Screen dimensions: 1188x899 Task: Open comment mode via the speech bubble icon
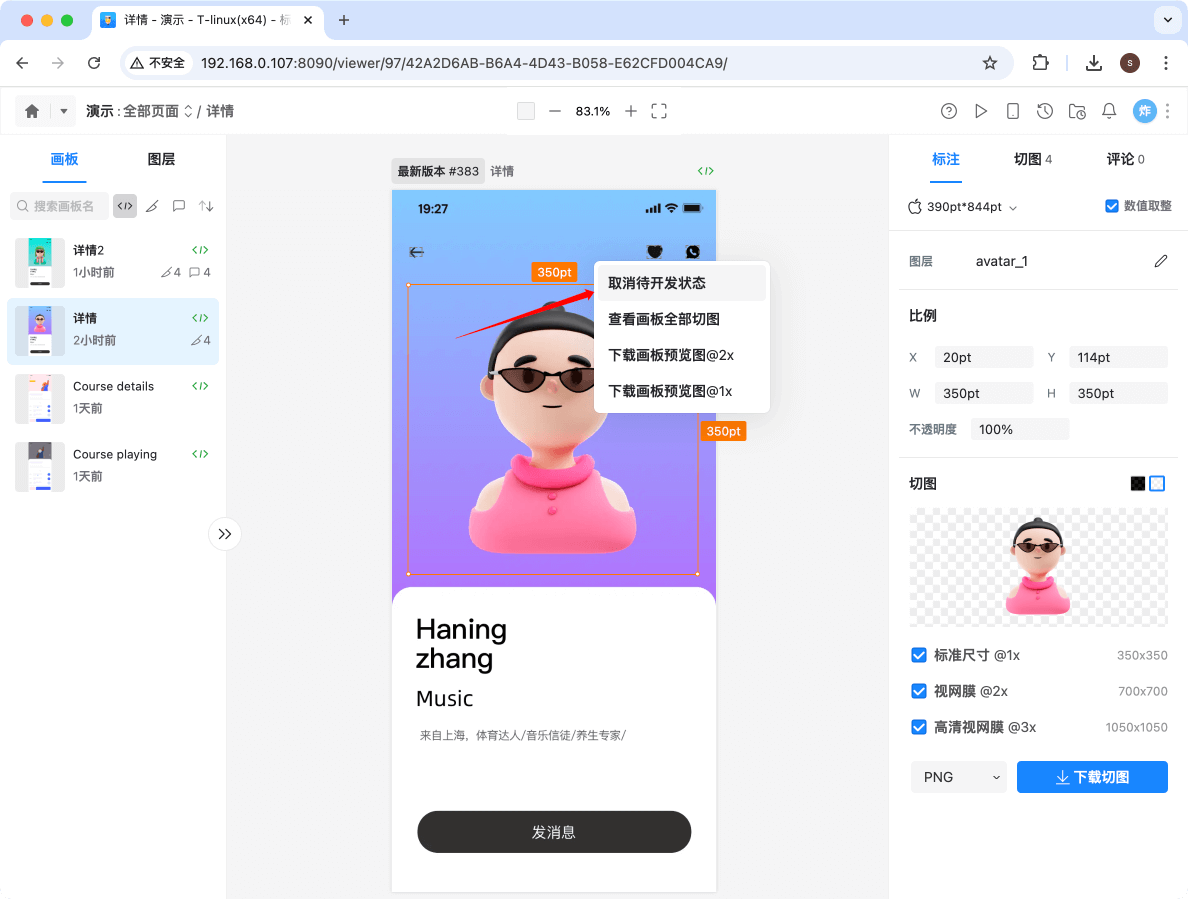[x=178, y=205]
